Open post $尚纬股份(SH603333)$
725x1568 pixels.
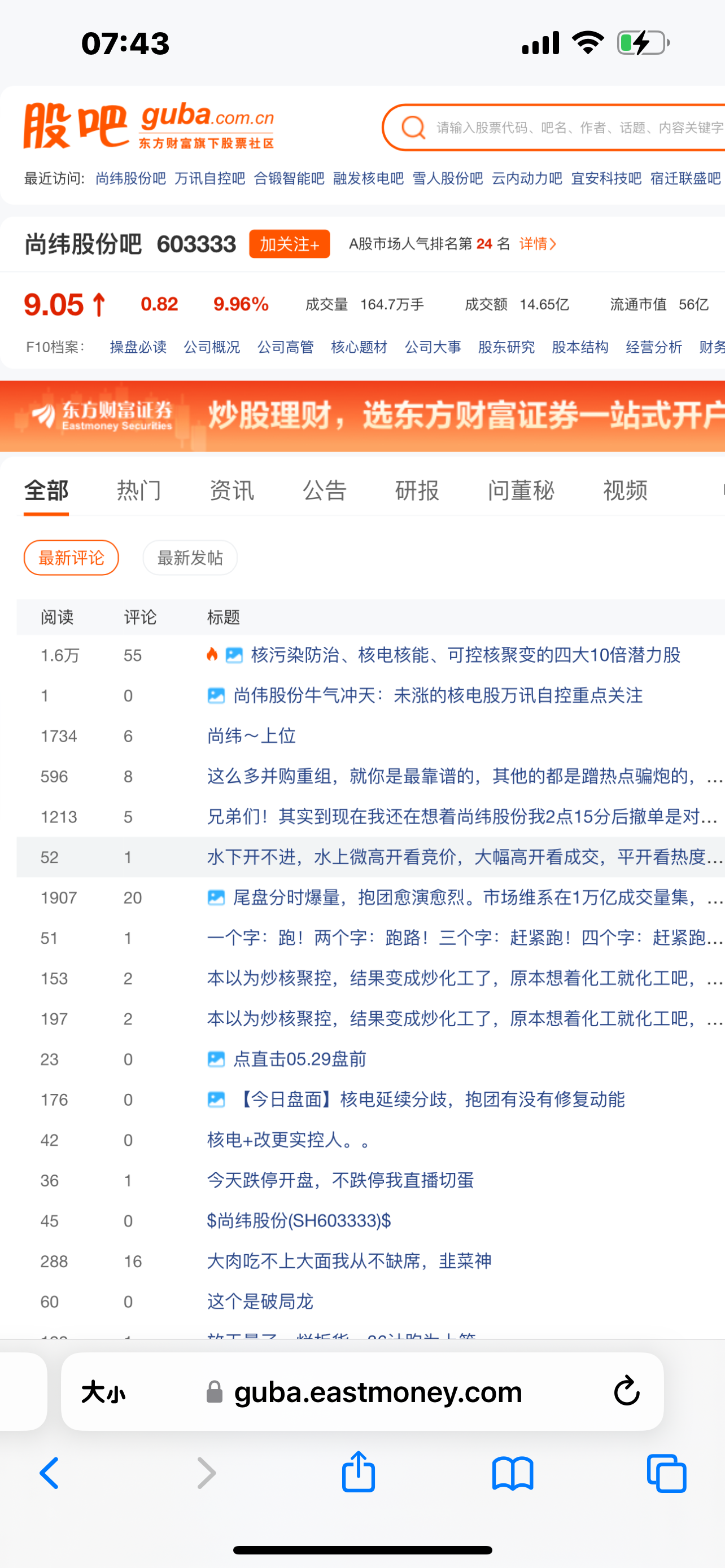point(299,1220)
